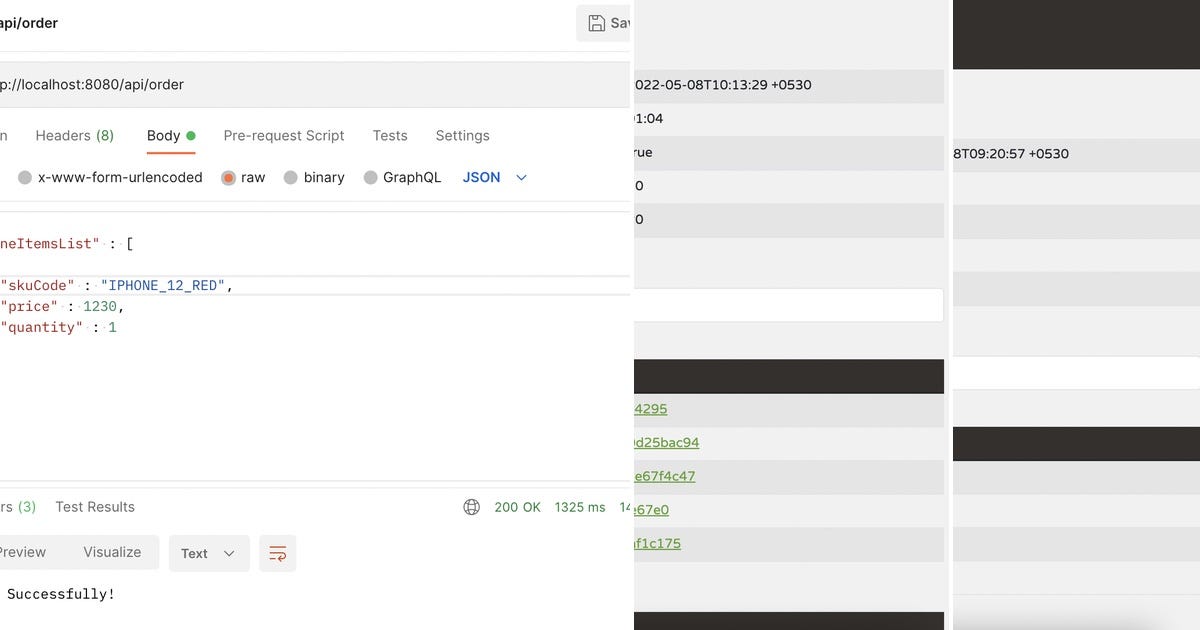1200x630 pixels.
Task: Select the raw body format radio button
Action: coord(227,177)
